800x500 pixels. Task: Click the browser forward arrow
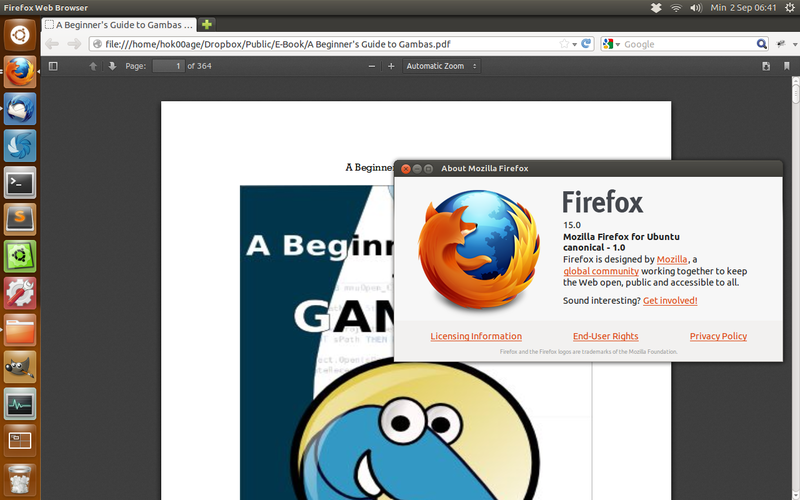point(74,44)
